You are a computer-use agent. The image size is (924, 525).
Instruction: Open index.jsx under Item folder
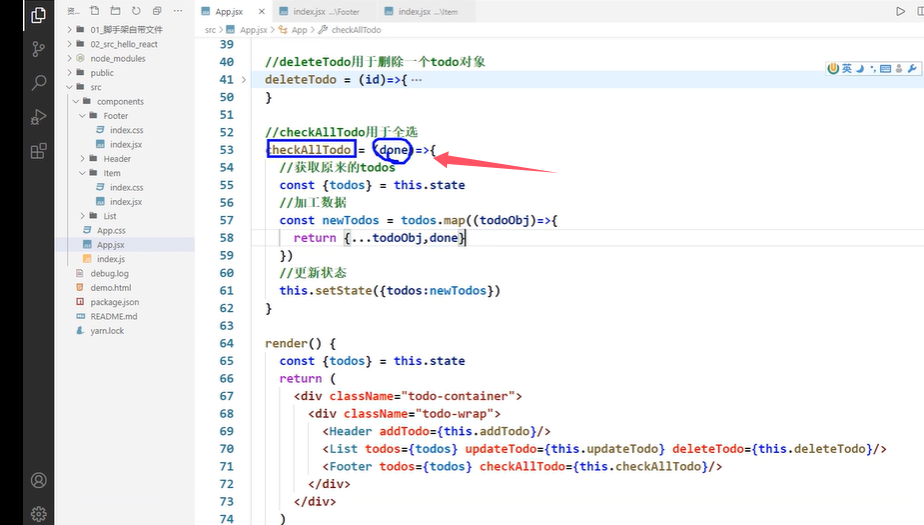pos(126,202)
